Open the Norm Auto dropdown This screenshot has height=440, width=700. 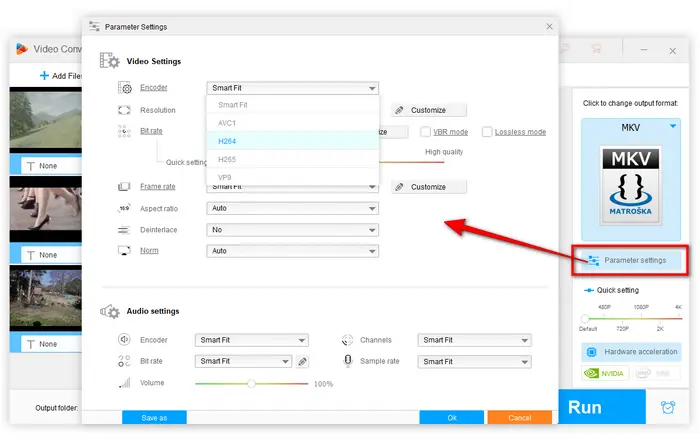[x=292, y=251]
